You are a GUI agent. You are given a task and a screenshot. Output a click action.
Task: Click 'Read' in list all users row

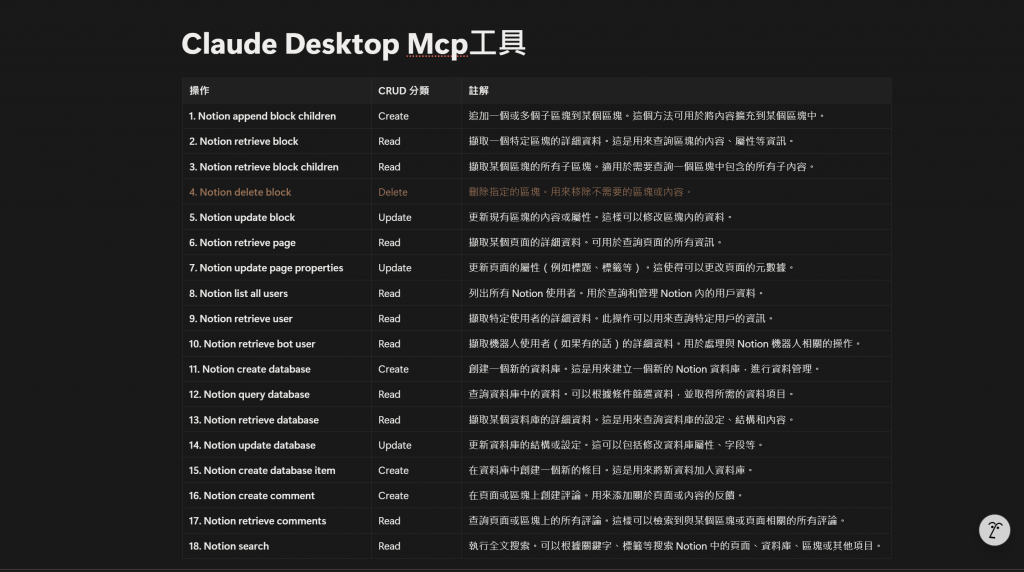(389, 293)
